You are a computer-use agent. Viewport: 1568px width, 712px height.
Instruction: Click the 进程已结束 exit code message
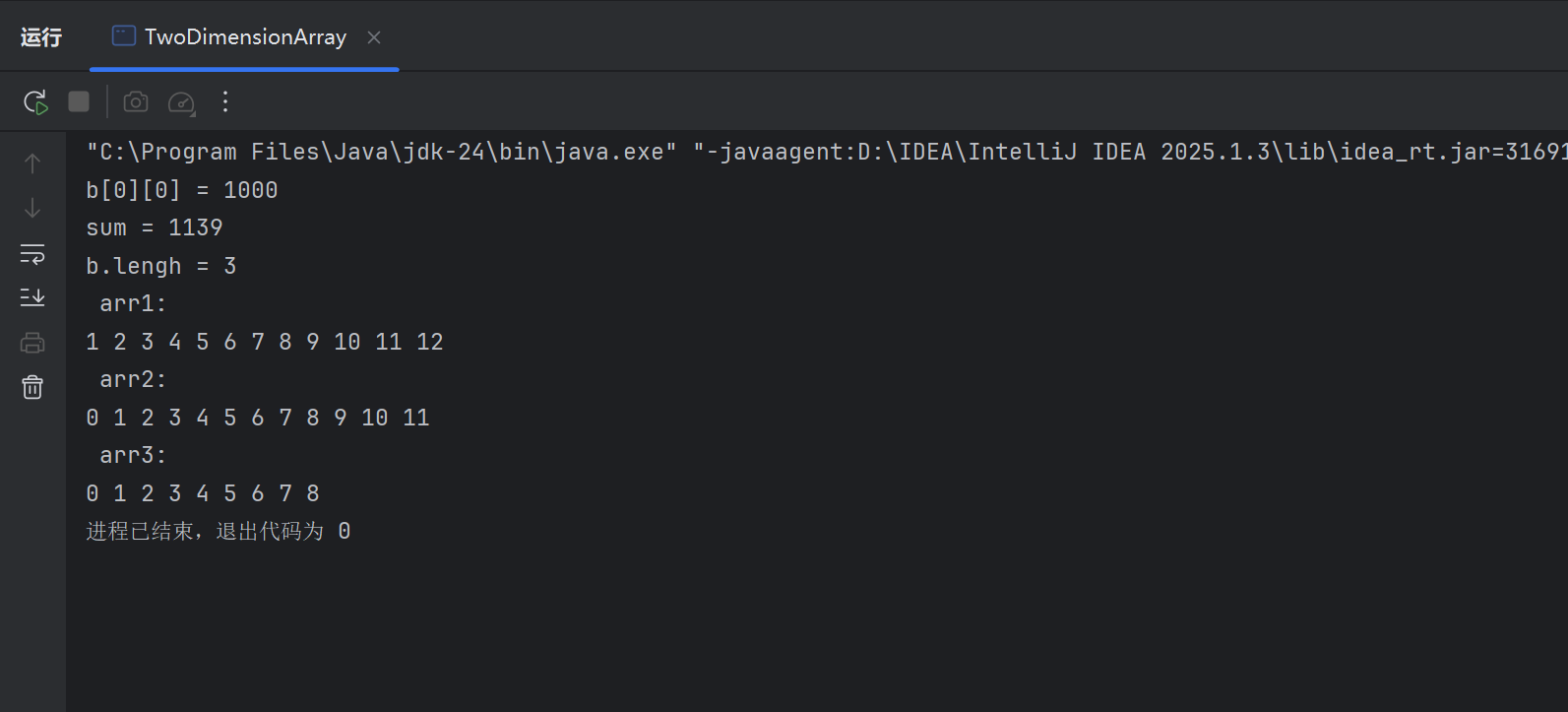click(218, 531)
